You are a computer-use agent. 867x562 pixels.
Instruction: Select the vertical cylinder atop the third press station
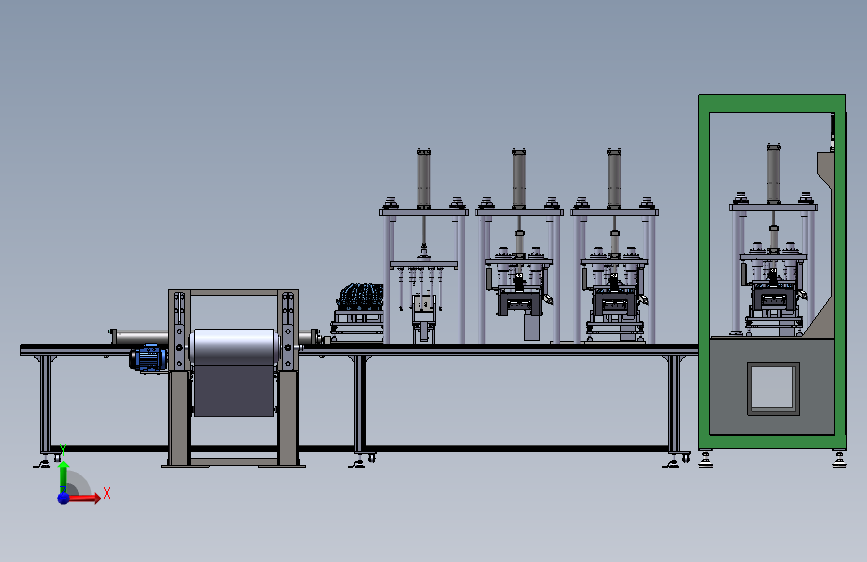tap(614, 179)
